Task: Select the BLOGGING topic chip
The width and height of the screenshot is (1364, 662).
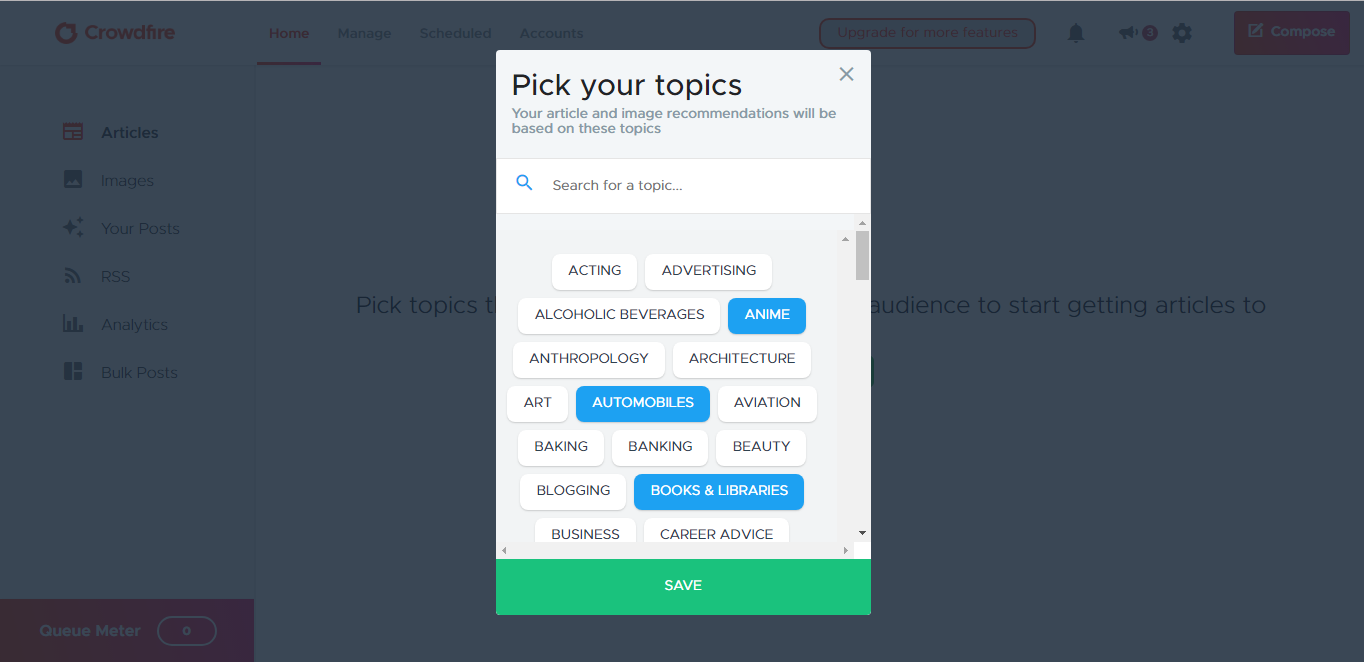Action: 573,491
